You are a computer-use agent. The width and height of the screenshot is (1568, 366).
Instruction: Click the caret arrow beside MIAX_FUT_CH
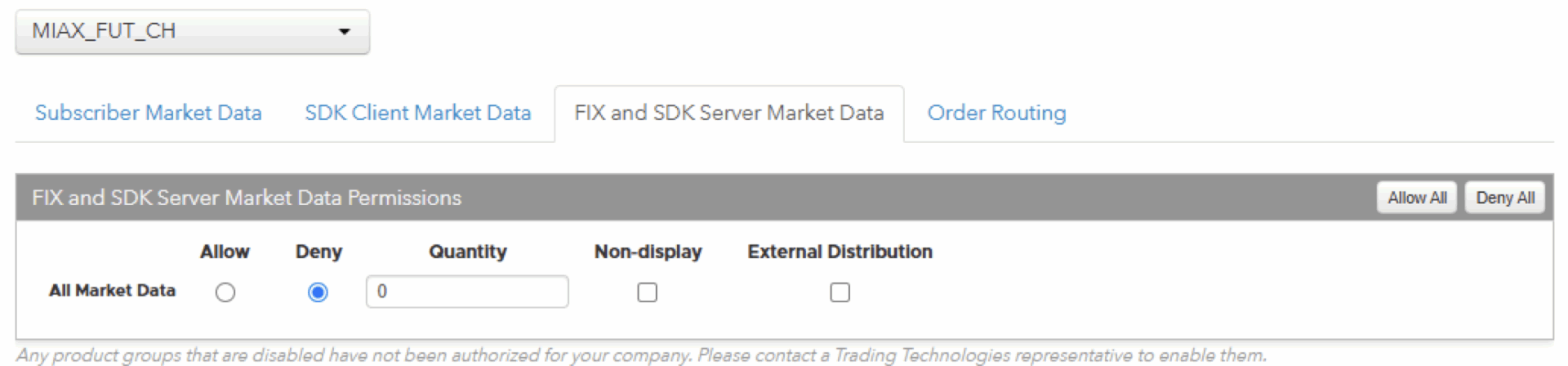(x=345, y=32)
